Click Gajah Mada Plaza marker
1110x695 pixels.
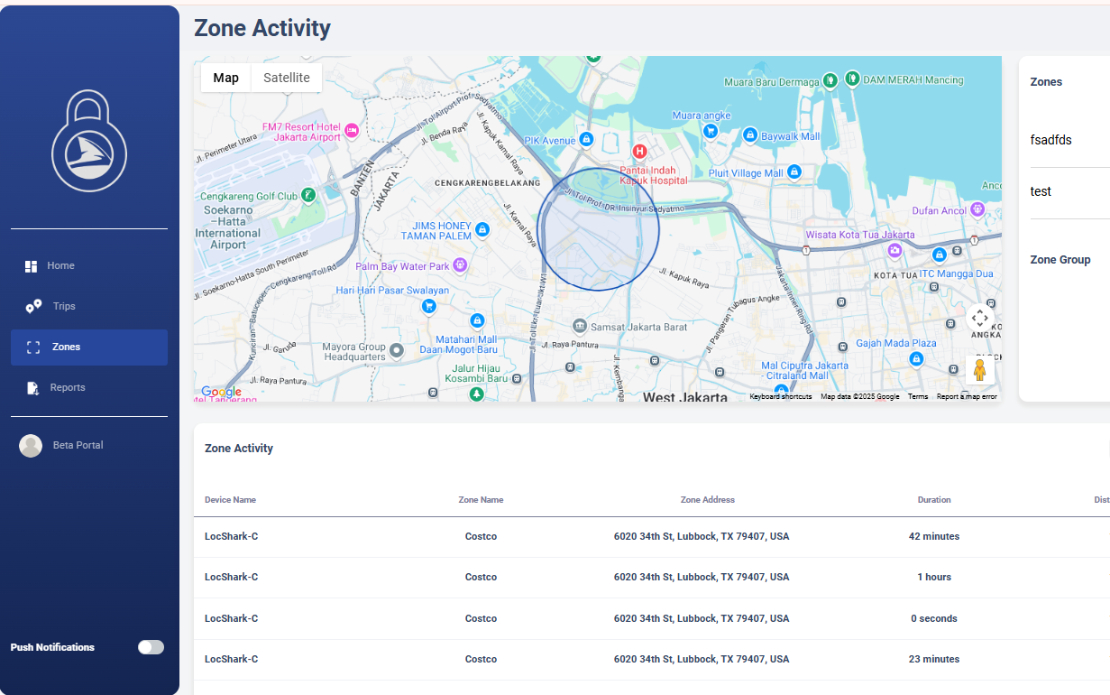click(x=916, y=359)
